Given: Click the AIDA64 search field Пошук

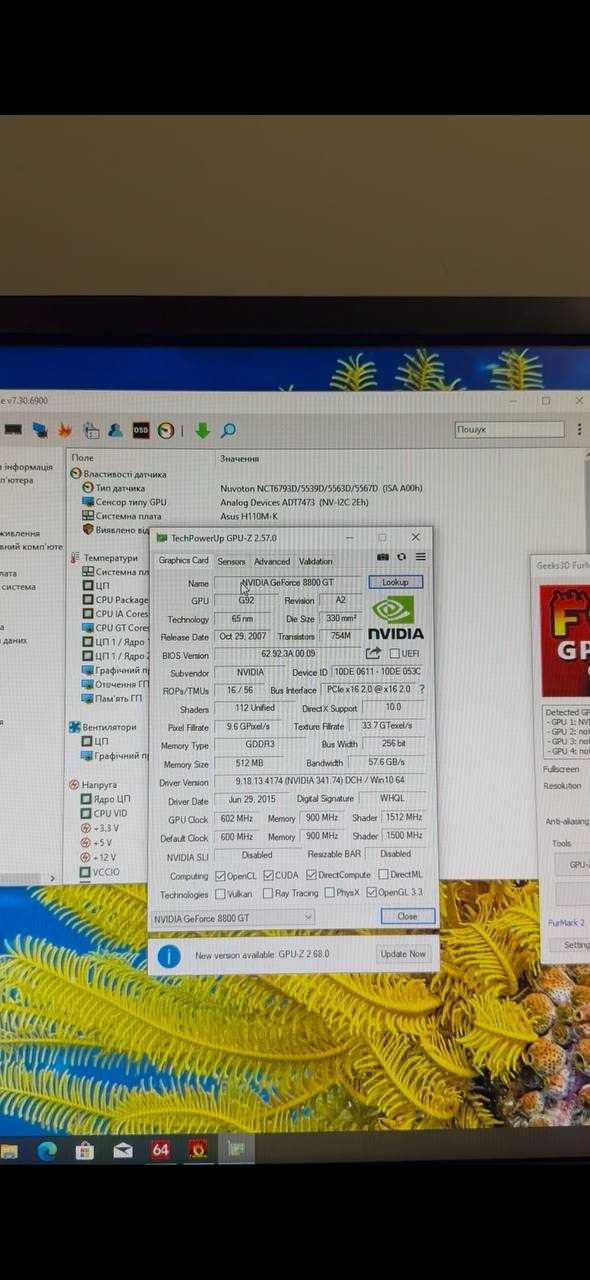Looking at the screenshot, I should [x=509, y=429].
